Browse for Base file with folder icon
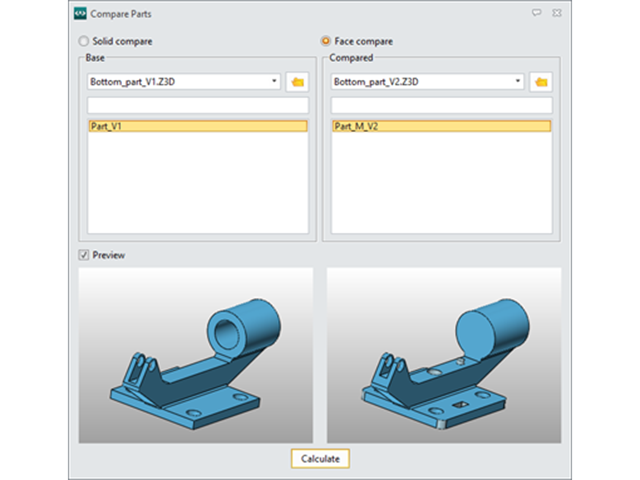This screenshot has height=480, width=640. (x=297, y=82)
